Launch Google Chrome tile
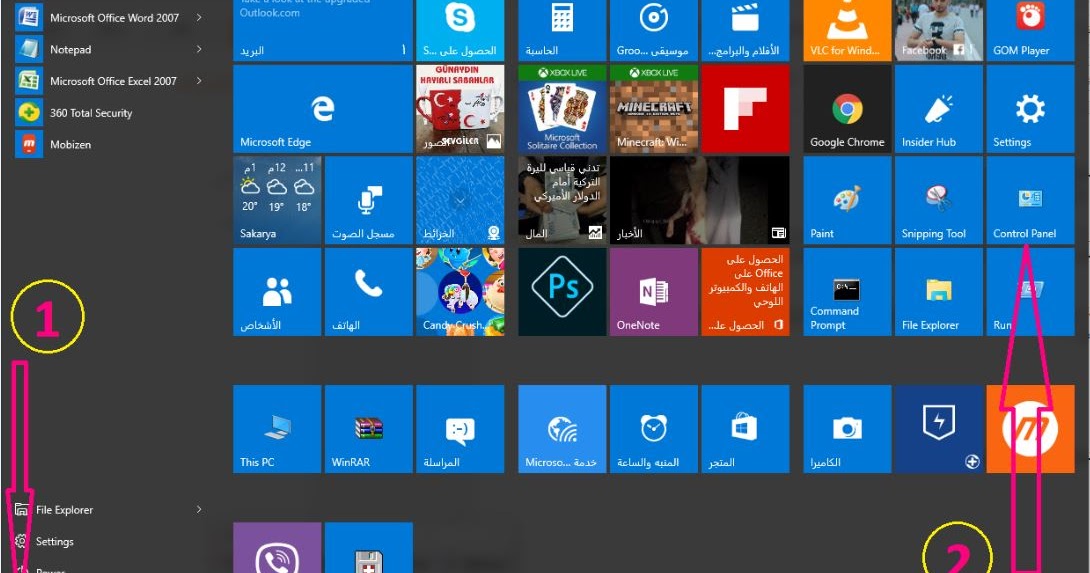The width and height of the screenshot is (1090, 573). [x=847, y=109]
